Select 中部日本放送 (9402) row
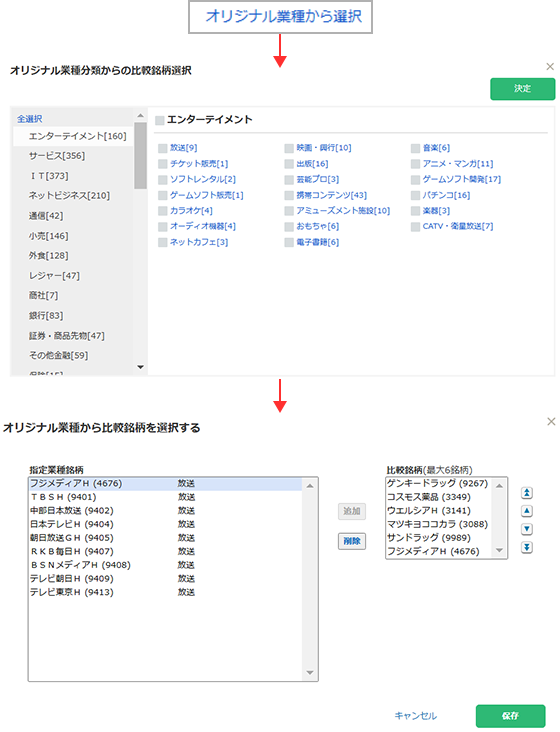The width and height of the screenshot is (560, 732). [166, 511]
